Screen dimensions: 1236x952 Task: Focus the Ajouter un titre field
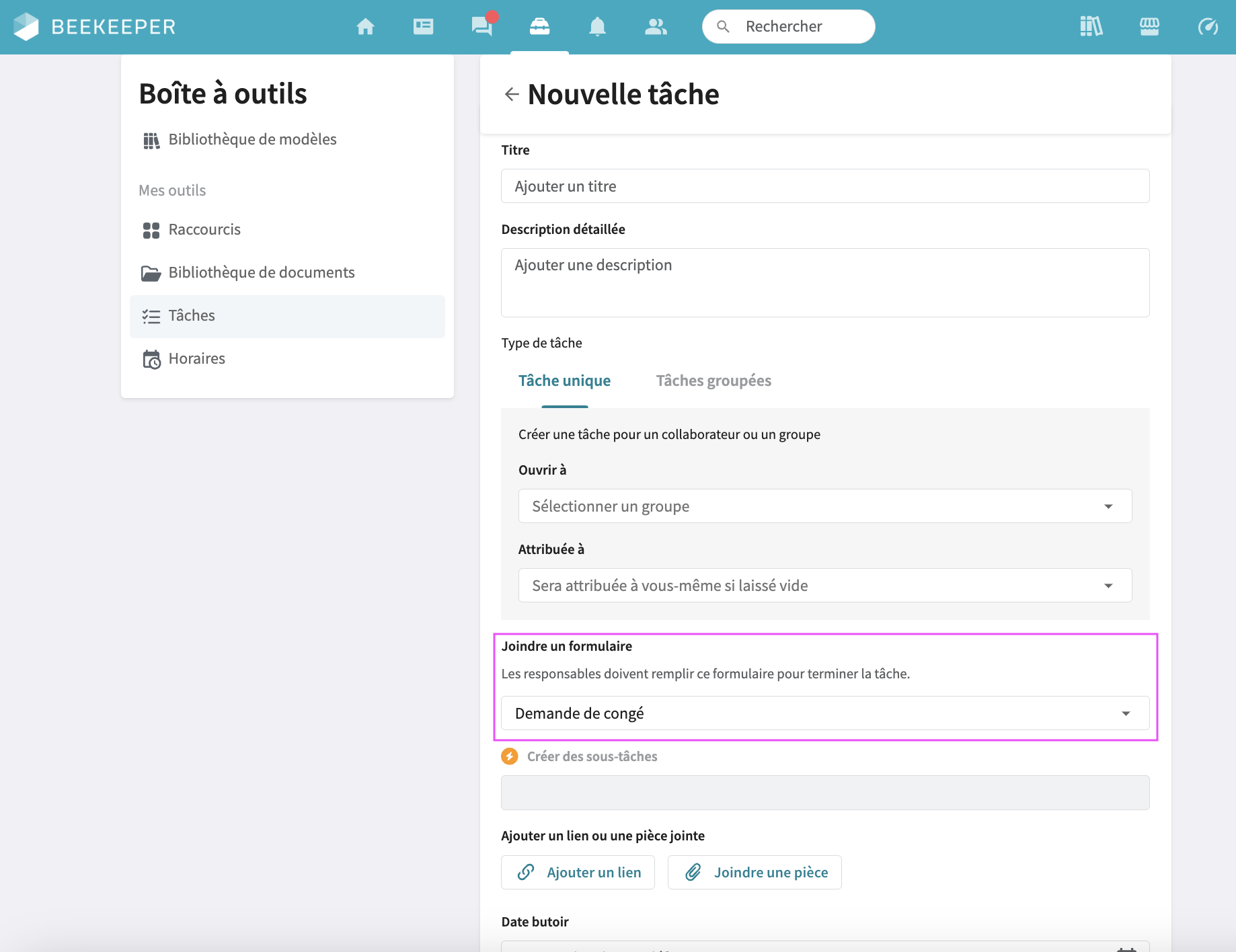[824, 186]
